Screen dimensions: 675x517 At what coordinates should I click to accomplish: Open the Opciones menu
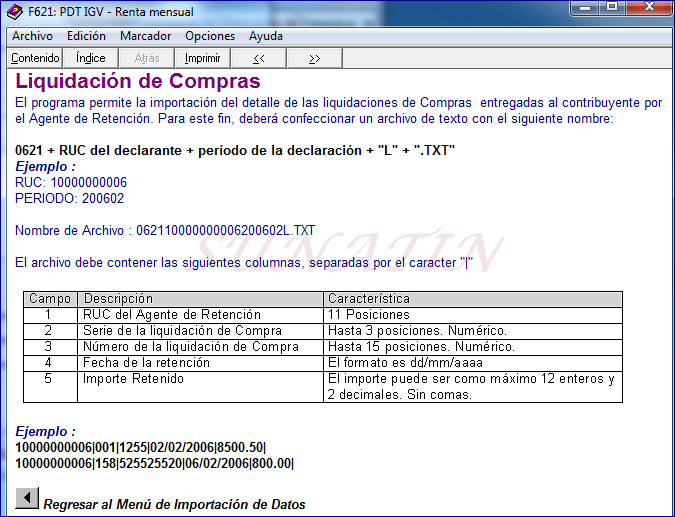(x=210, y=36)
